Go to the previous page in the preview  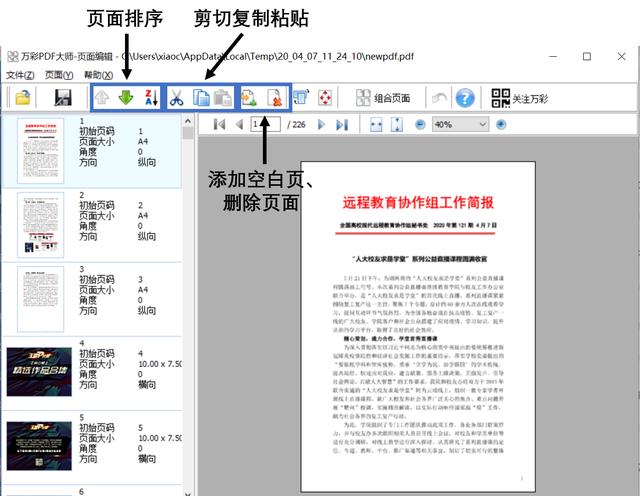(240, 125)
